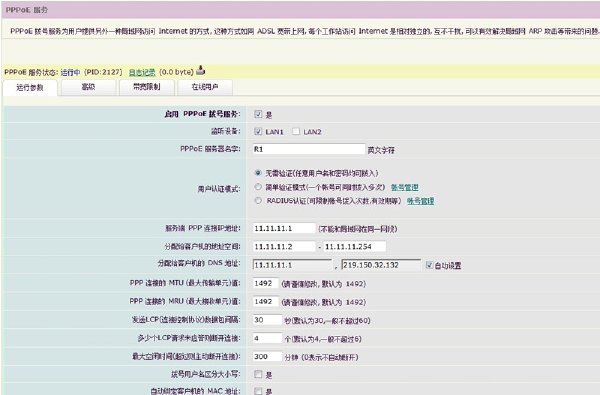Image resolution: width=600 pixels, height=395 pixels.
Task: Click the max idle time field showing 300
Action: [267, 357]
